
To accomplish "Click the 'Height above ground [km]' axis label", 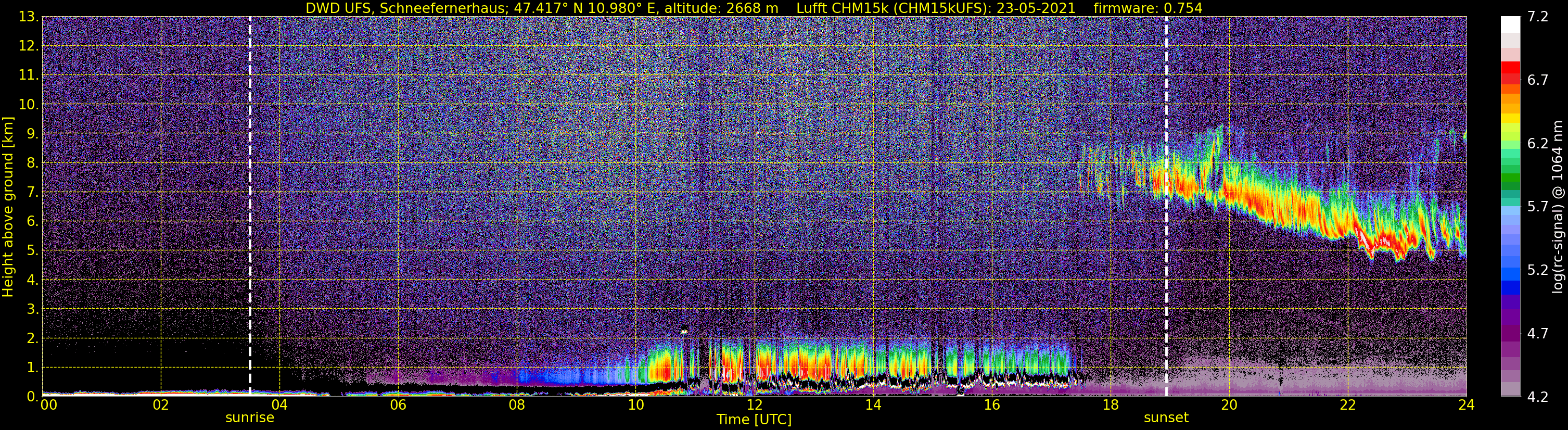I will click(x=8, y=207).
